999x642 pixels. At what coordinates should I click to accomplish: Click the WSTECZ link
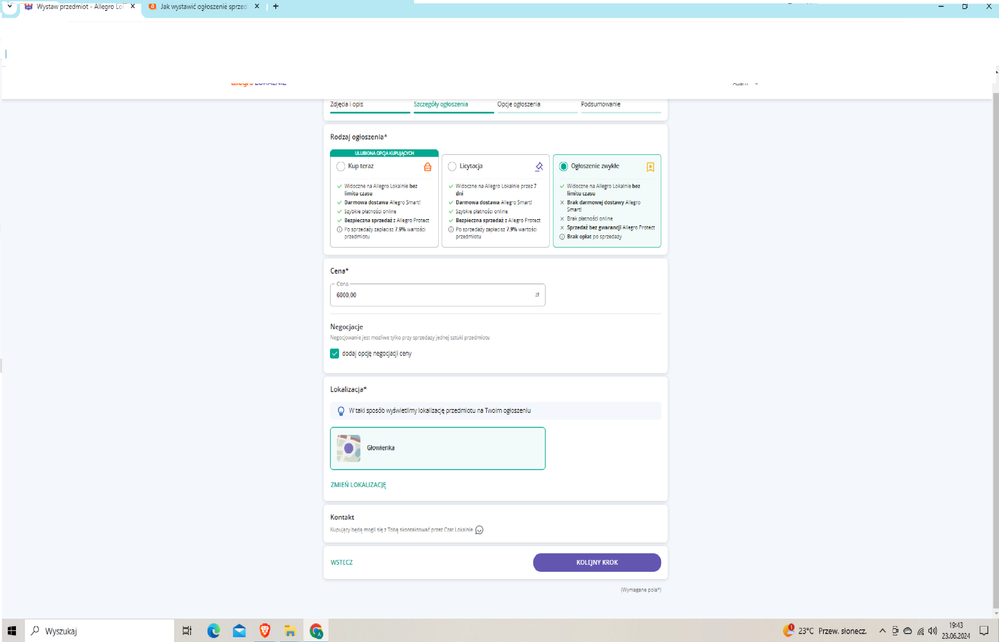[342, 562]
